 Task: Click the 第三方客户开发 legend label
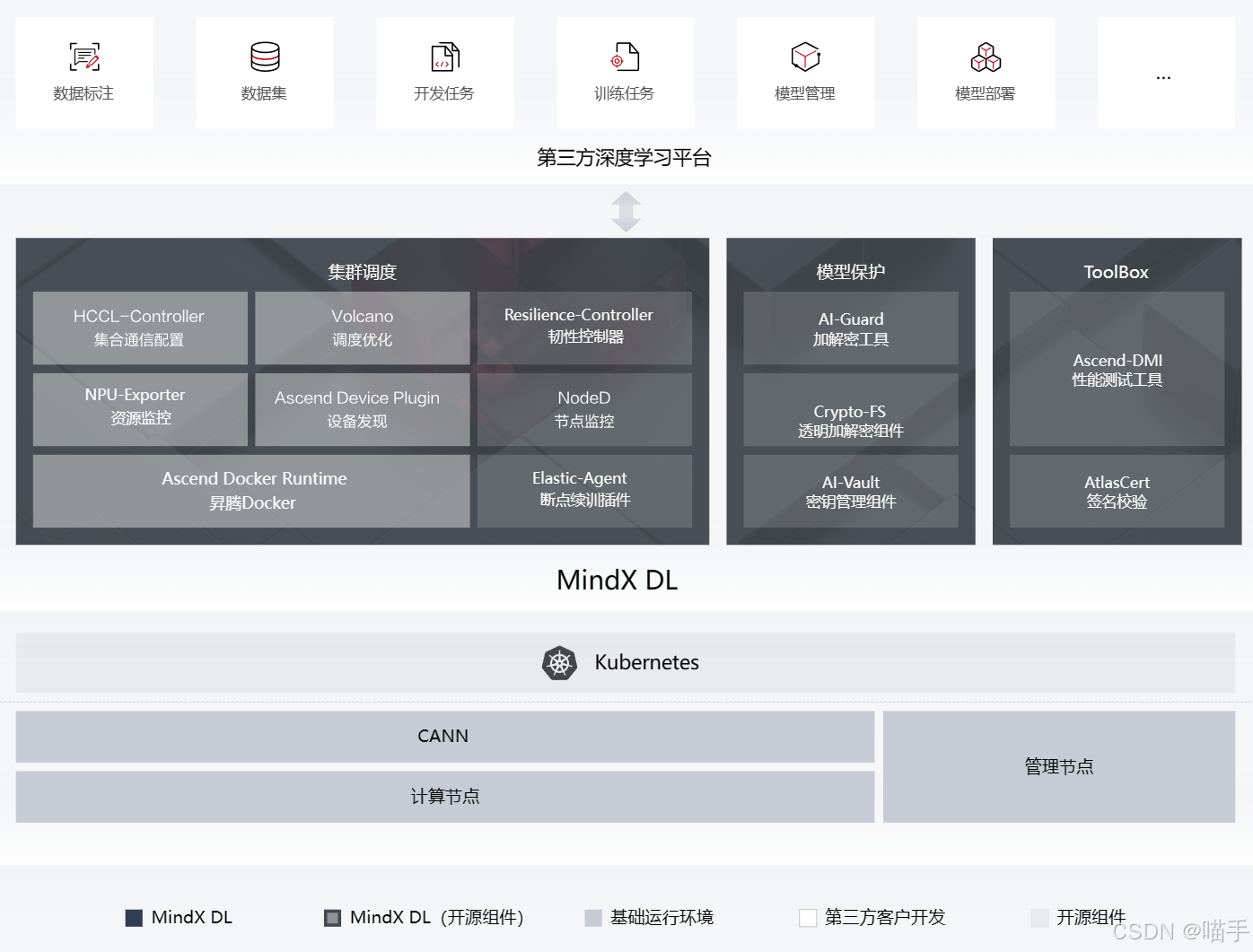(885, 918)
